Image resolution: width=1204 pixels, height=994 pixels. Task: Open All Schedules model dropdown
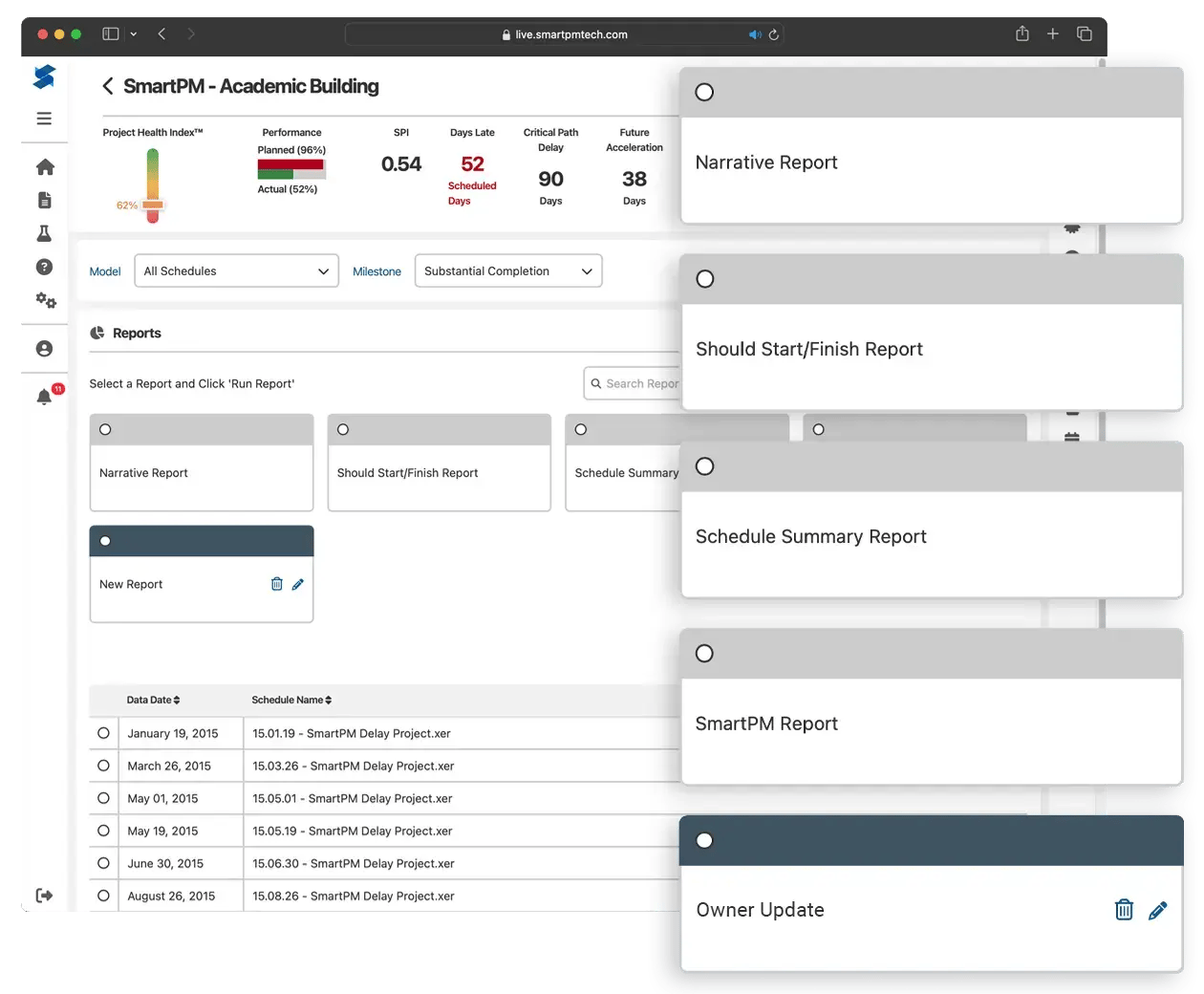pyautogui.click(x=237, y=270)
